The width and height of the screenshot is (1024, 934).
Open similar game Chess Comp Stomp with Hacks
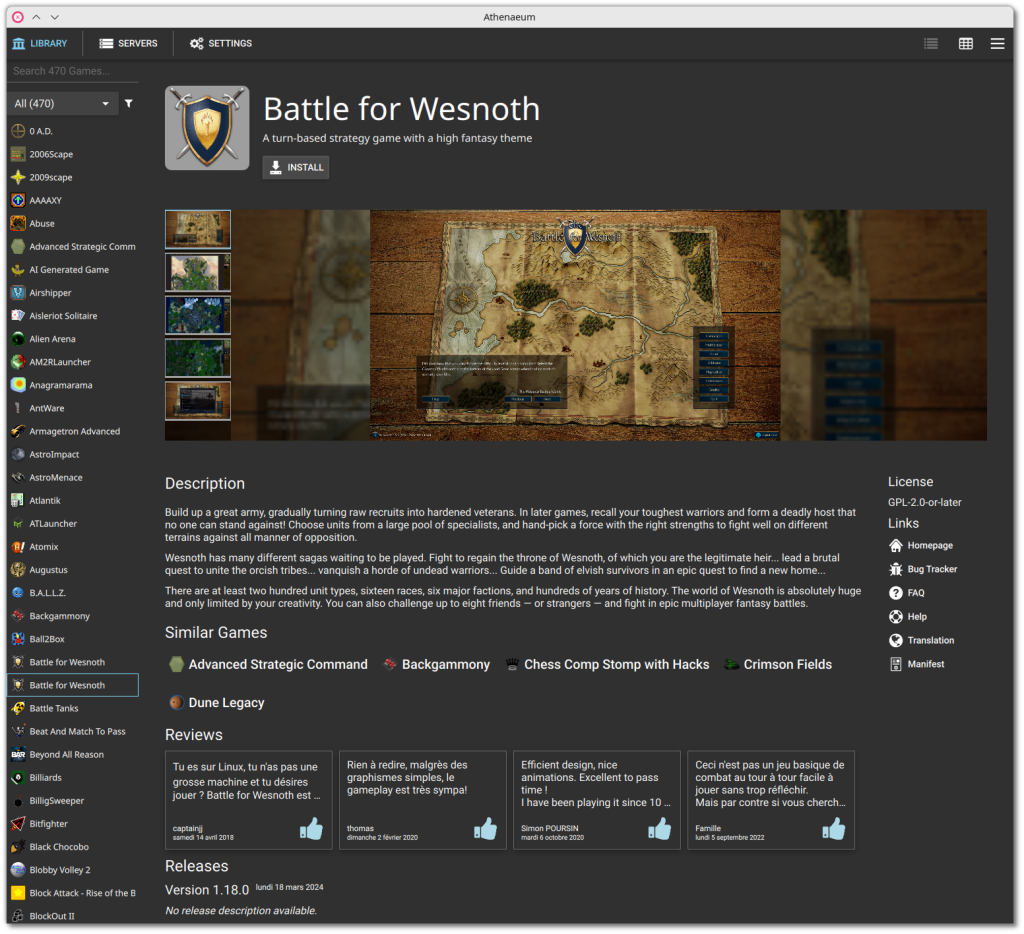(607, 664)
